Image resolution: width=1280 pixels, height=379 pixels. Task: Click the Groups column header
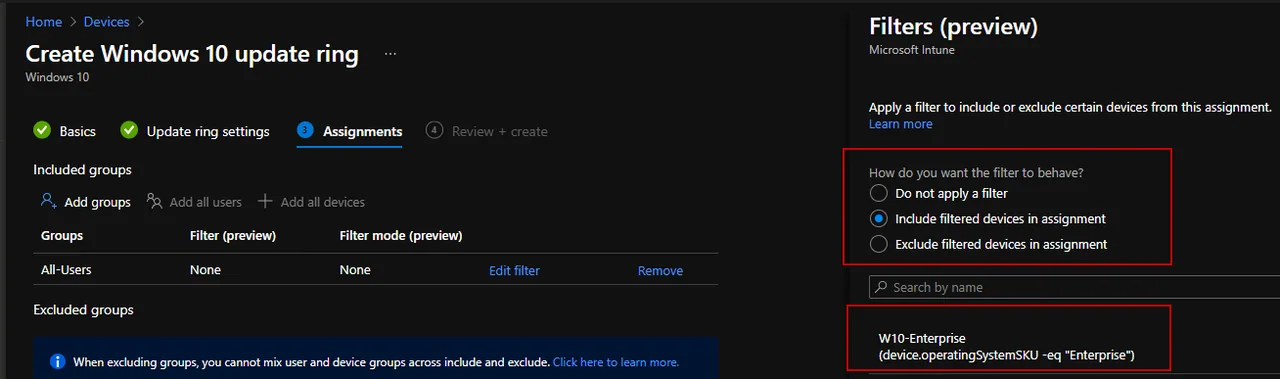pos(62,236)
